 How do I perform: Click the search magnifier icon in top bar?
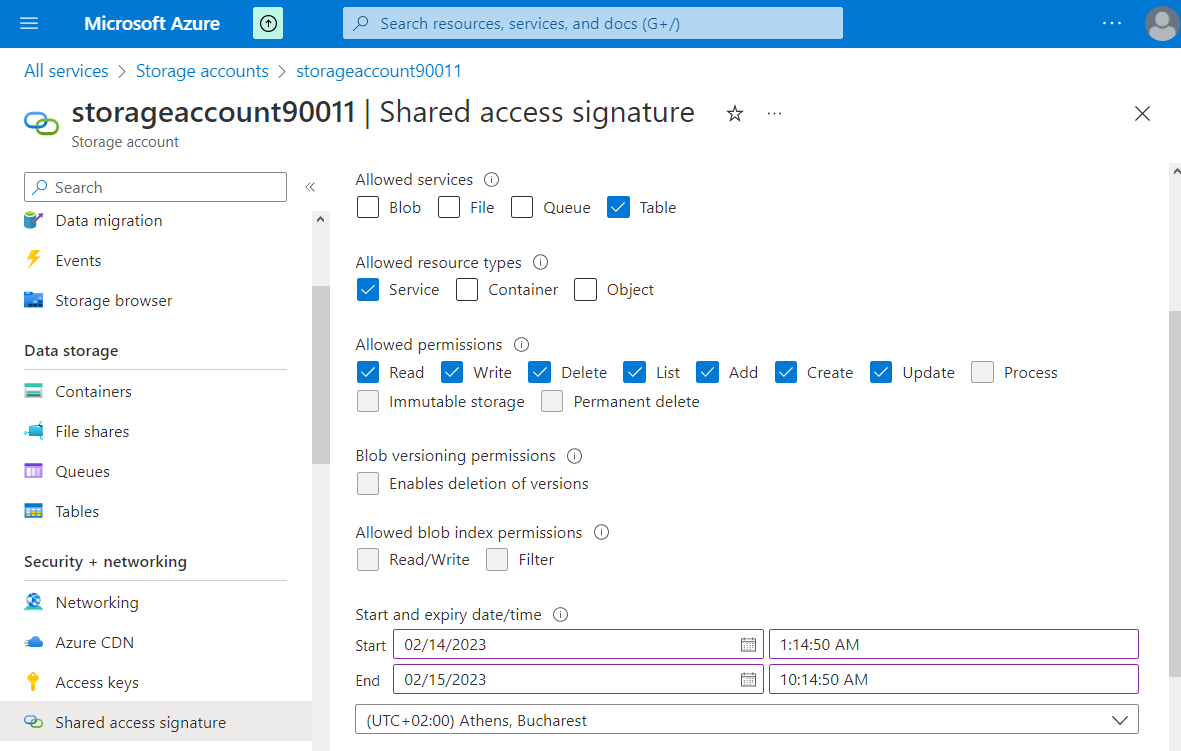click(x=362, y=23)
